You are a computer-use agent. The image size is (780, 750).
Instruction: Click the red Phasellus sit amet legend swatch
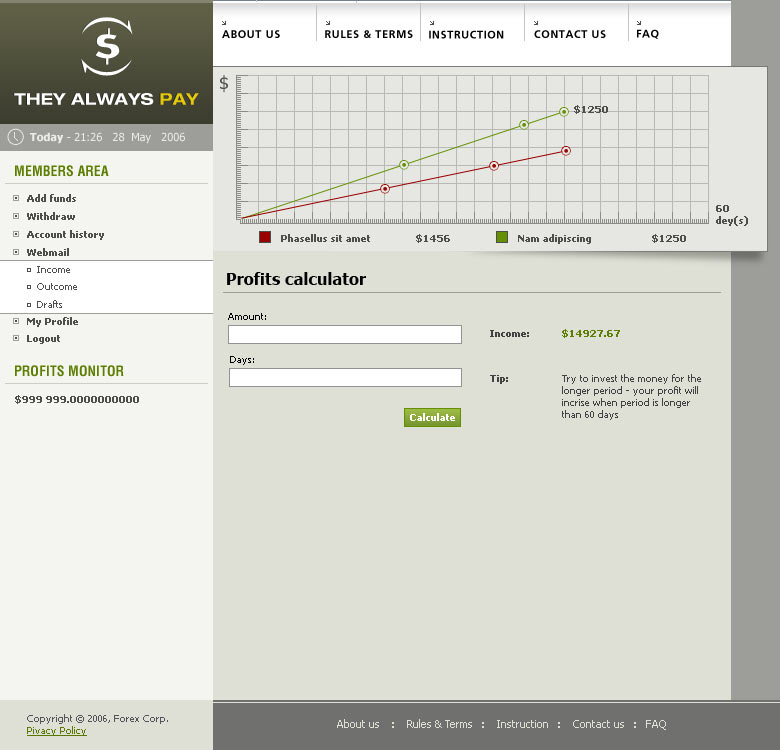tap(265, 238)
